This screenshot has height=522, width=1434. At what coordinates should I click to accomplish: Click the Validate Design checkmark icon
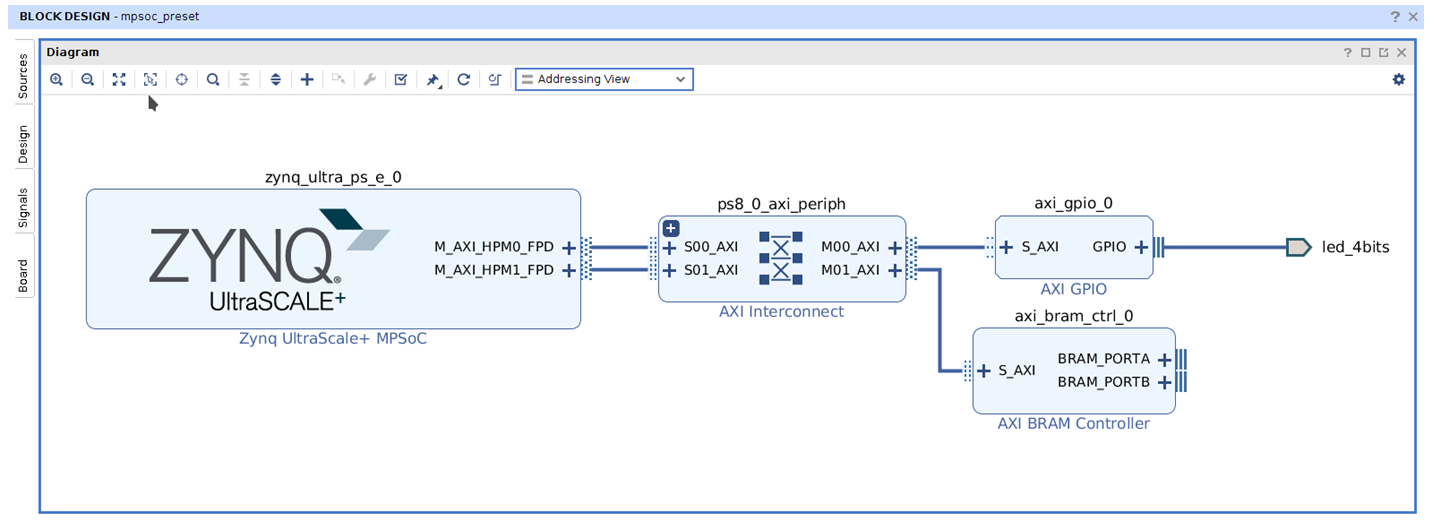click(401, 79)
